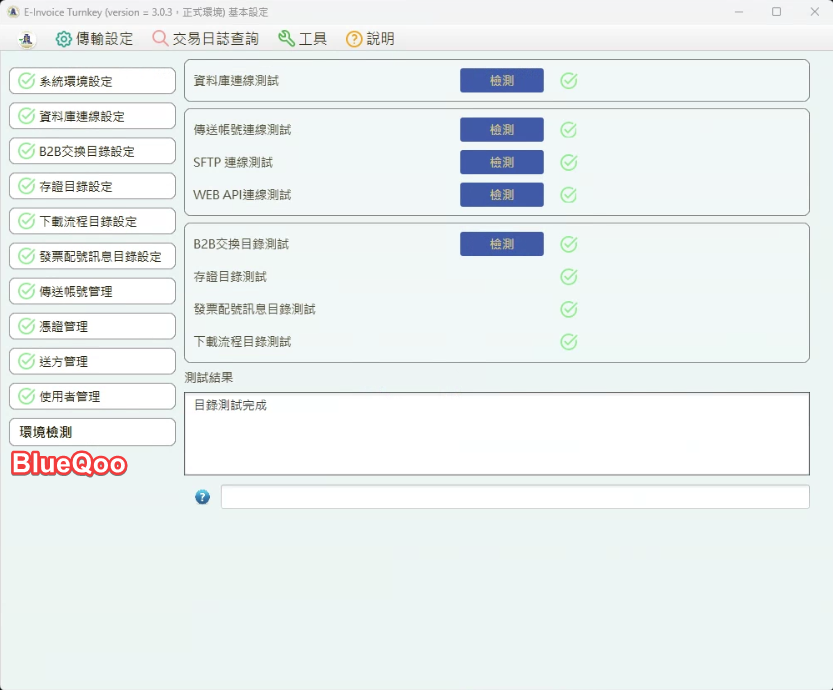This screenshot has height=690, width=833.
Task: Run the 資料庫連線測試 檢測 button
Action: coord(501,81)
